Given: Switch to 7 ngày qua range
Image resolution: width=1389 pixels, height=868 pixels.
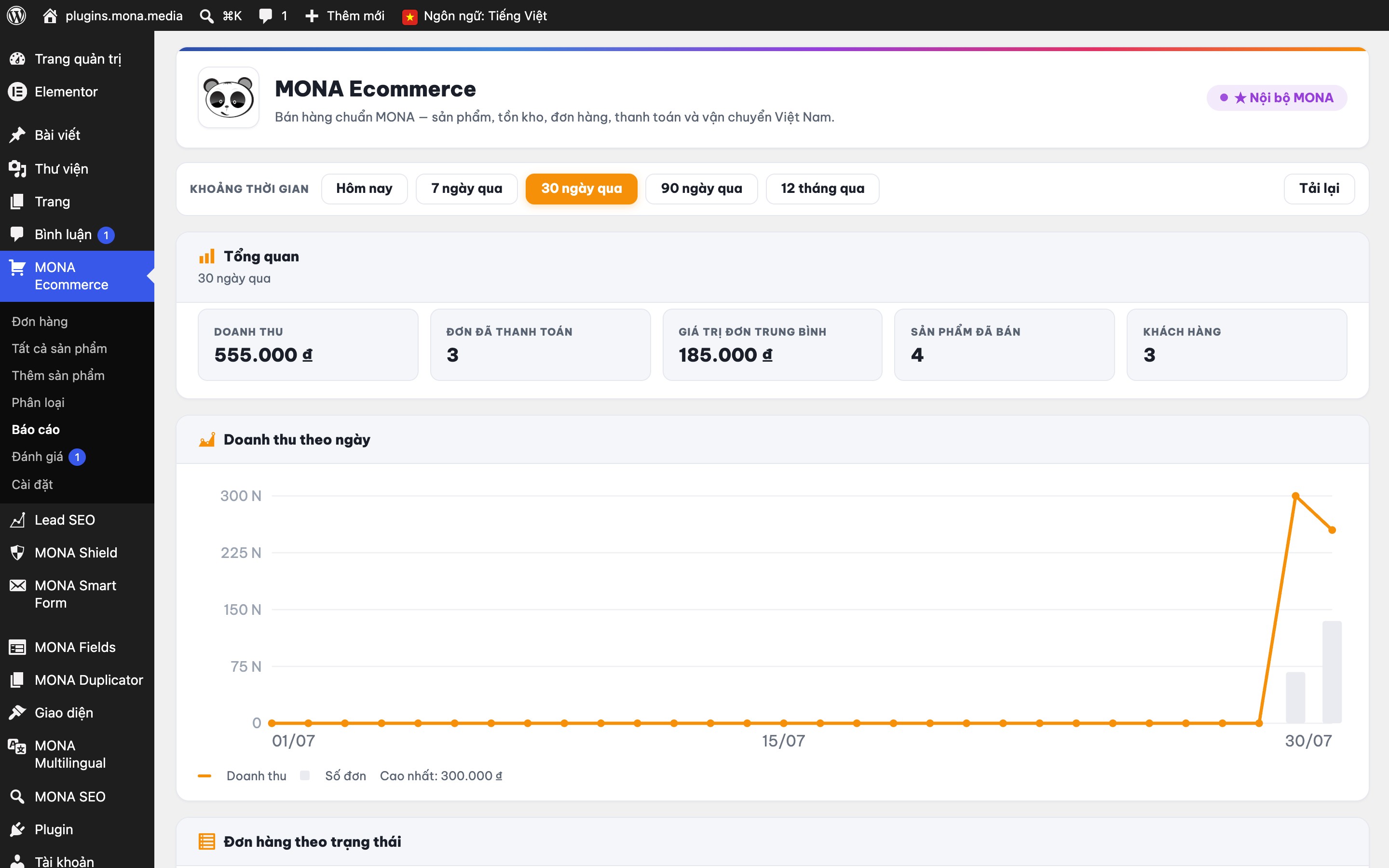Looking at the screenshot, I should click(467, 189).
